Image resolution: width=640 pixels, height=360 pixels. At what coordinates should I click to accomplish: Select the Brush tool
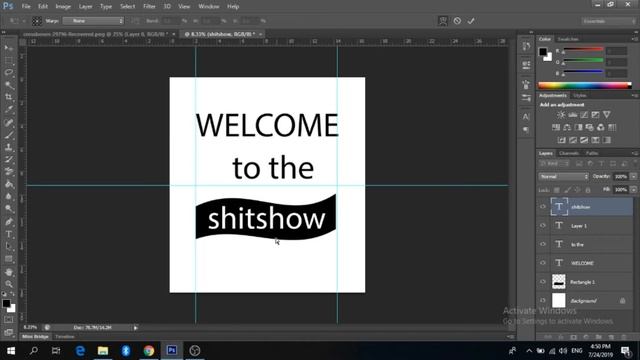pyautogui.click(x=9, y=135)
